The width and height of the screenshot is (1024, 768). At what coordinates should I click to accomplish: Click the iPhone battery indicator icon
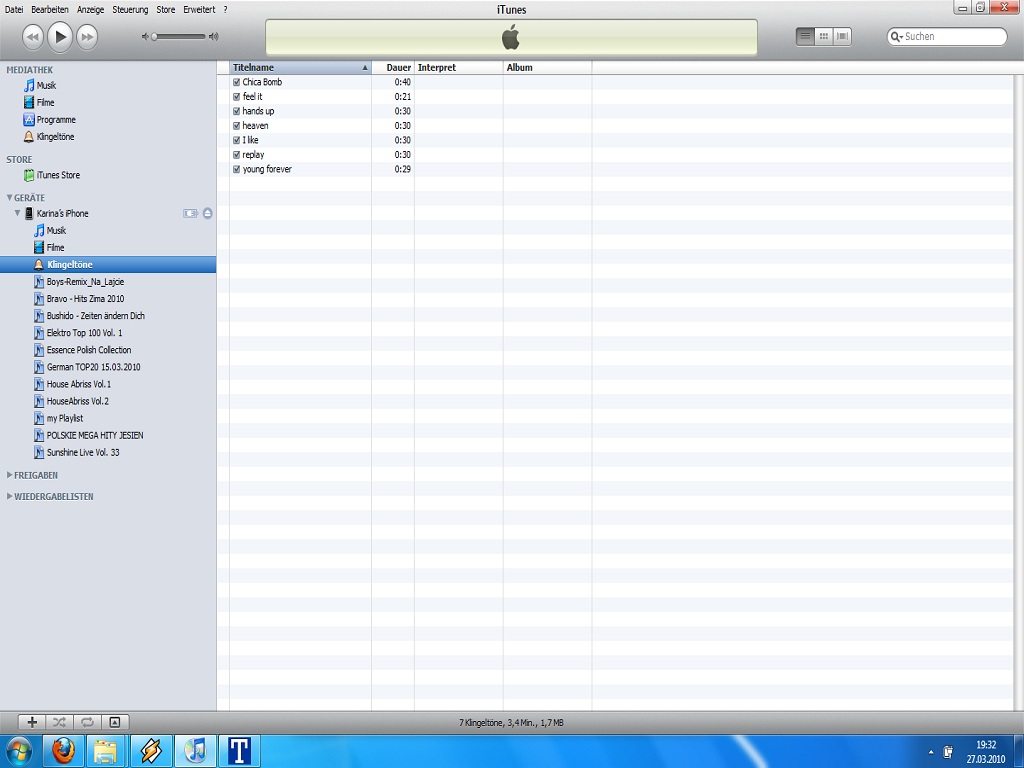click(190, 214)
